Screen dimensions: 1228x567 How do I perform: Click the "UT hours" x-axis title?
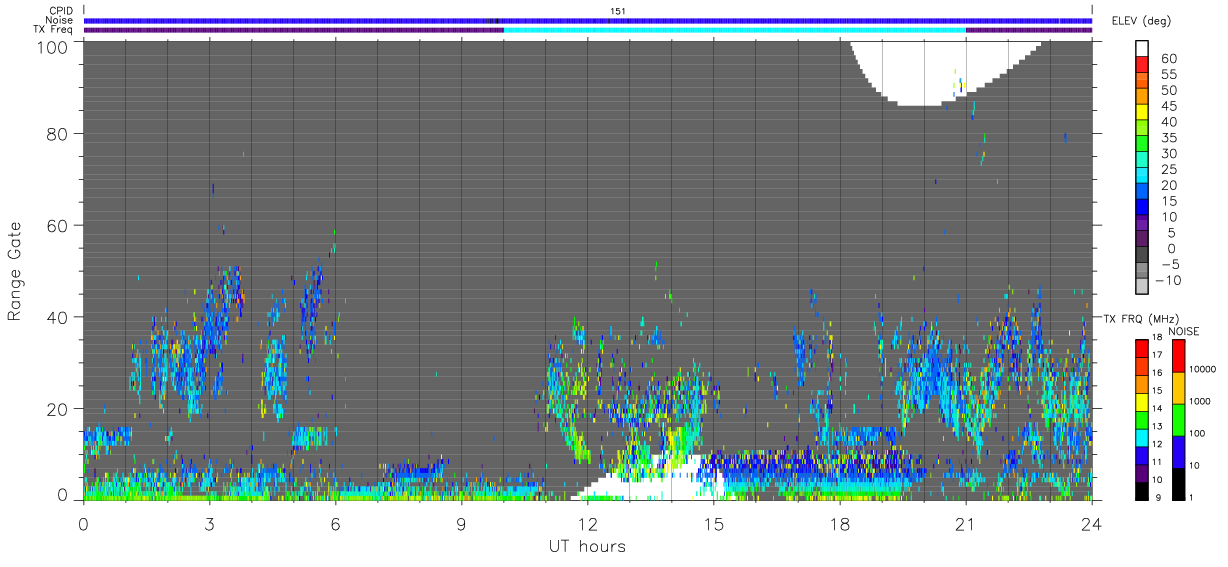point(586,546)
